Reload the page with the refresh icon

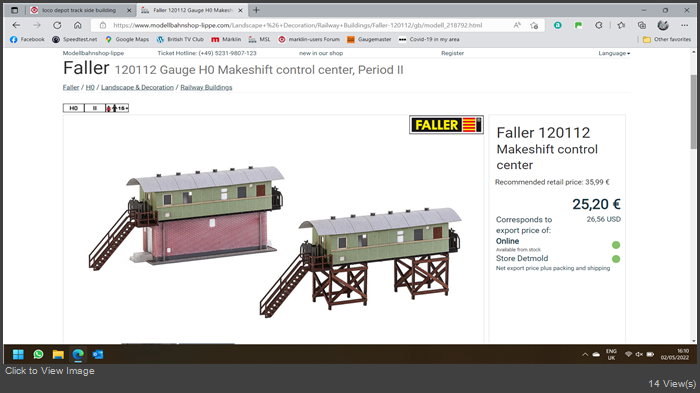click(57, 25)
